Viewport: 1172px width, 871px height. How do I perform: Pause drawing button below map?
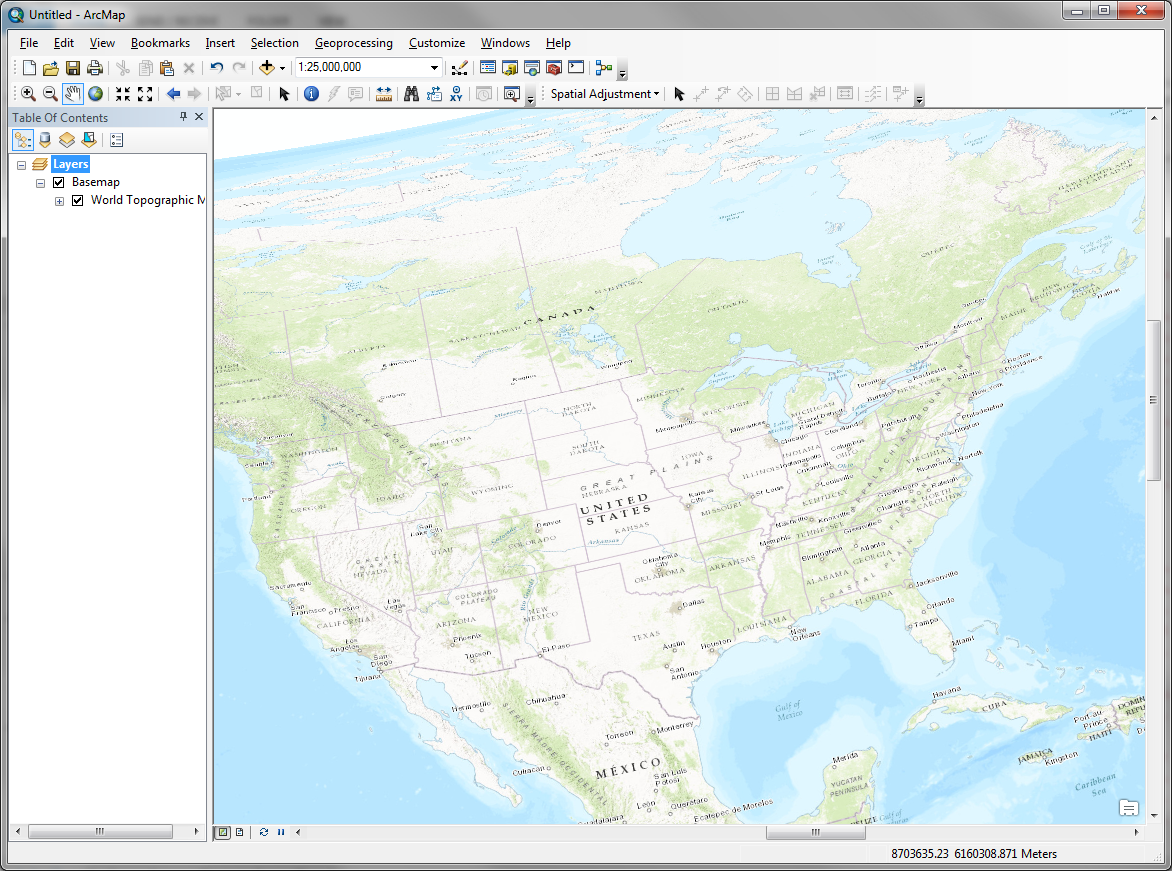coord(281,832)
